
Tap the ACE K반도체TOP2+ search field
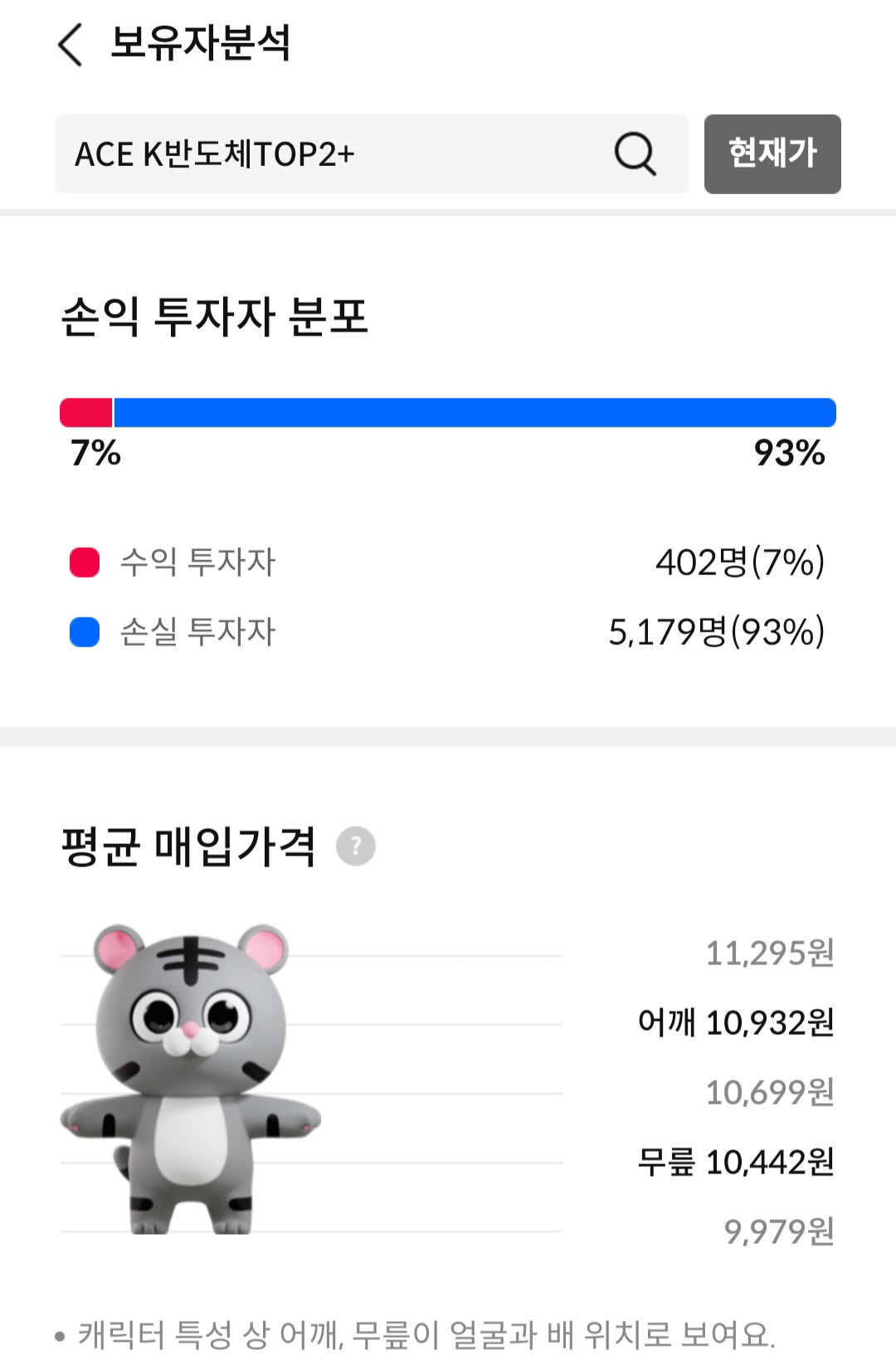click(x=372, y=154)
